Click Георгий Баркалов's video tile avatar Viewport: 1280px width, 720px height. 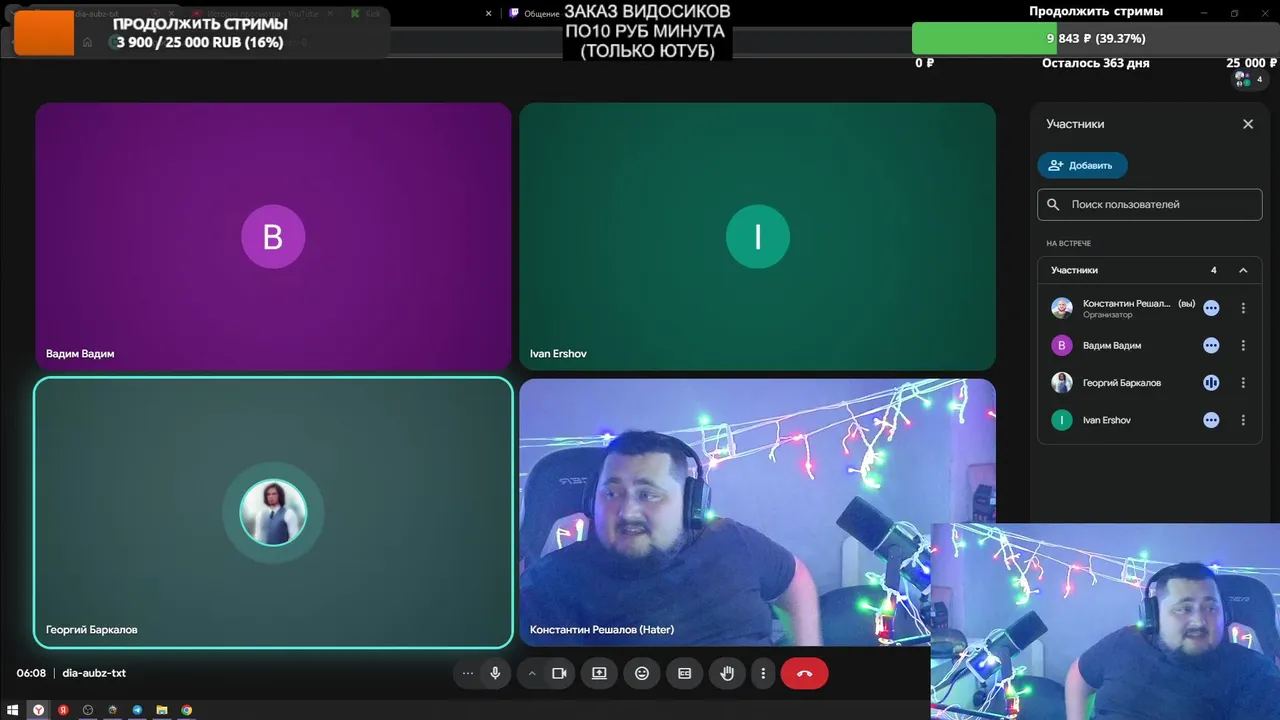click(x=273, y=513)
